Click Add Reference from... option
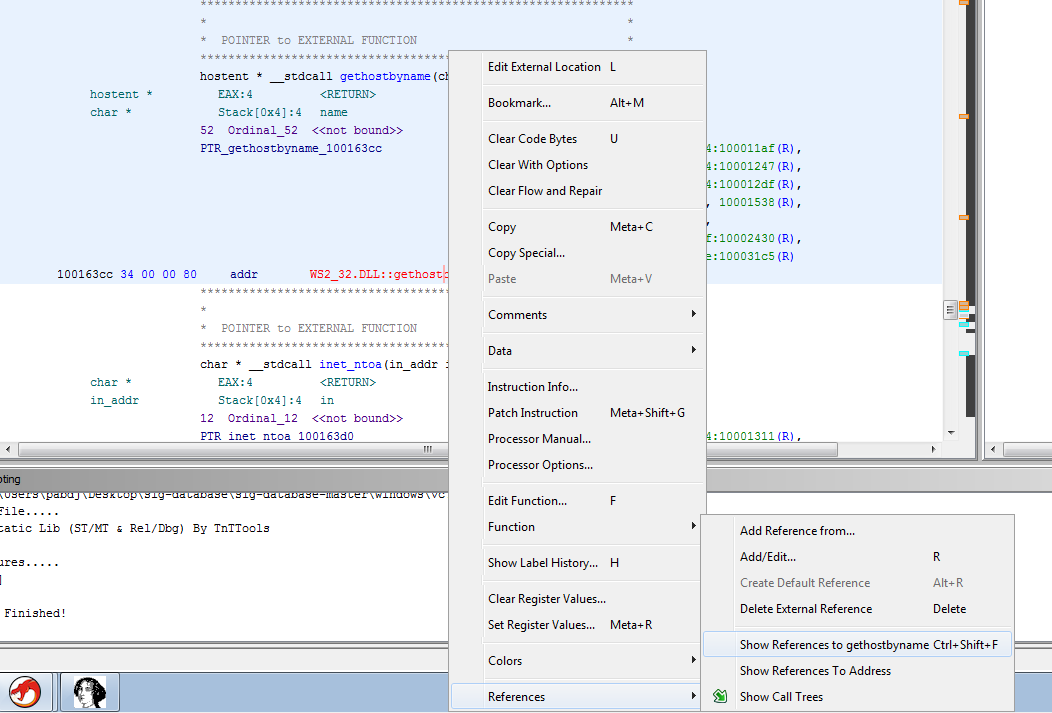1052x713 pixels. point(797,531)
